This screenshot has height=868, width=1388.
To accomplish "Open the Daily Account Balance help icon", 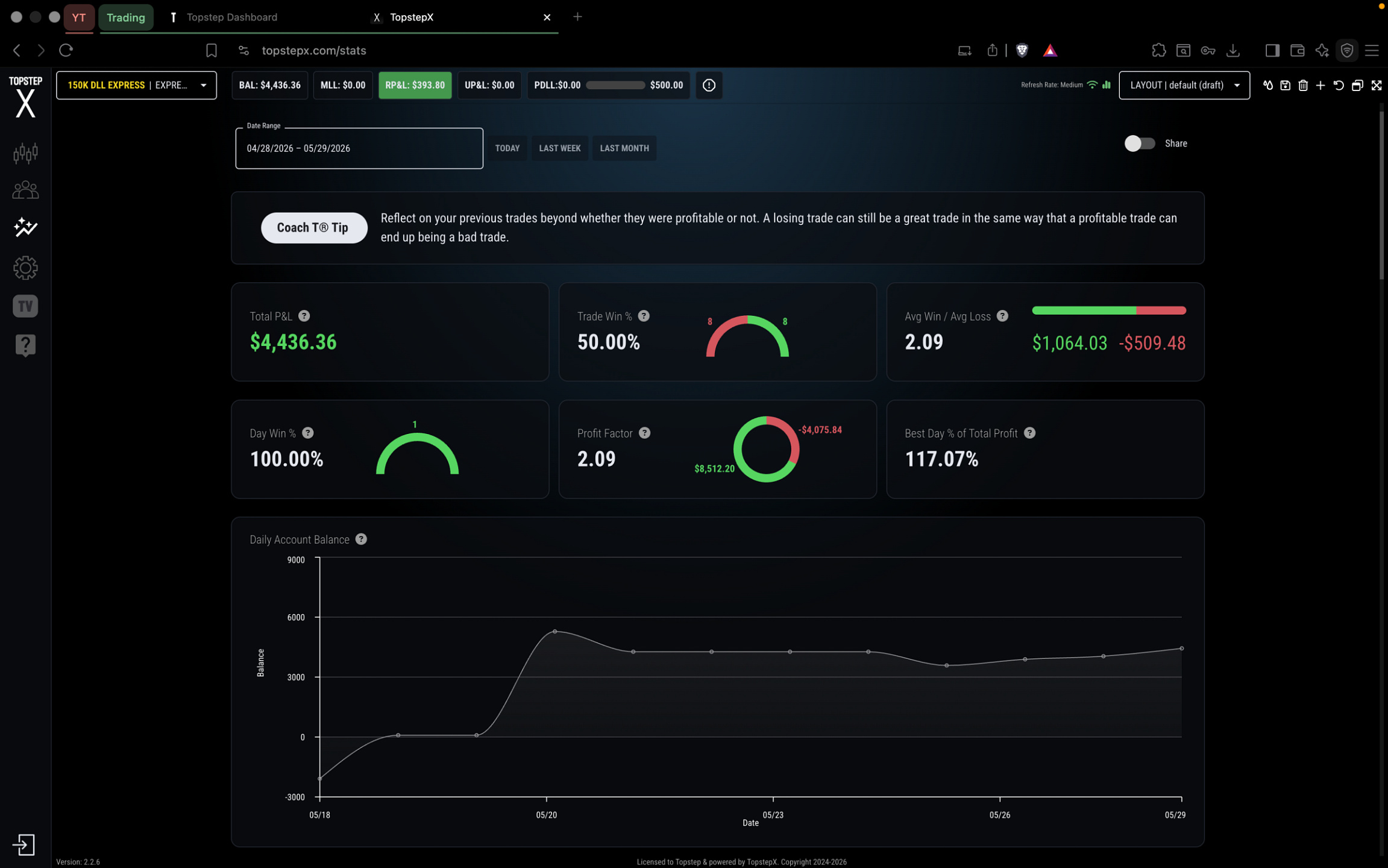I will click(x=361, y=539).
